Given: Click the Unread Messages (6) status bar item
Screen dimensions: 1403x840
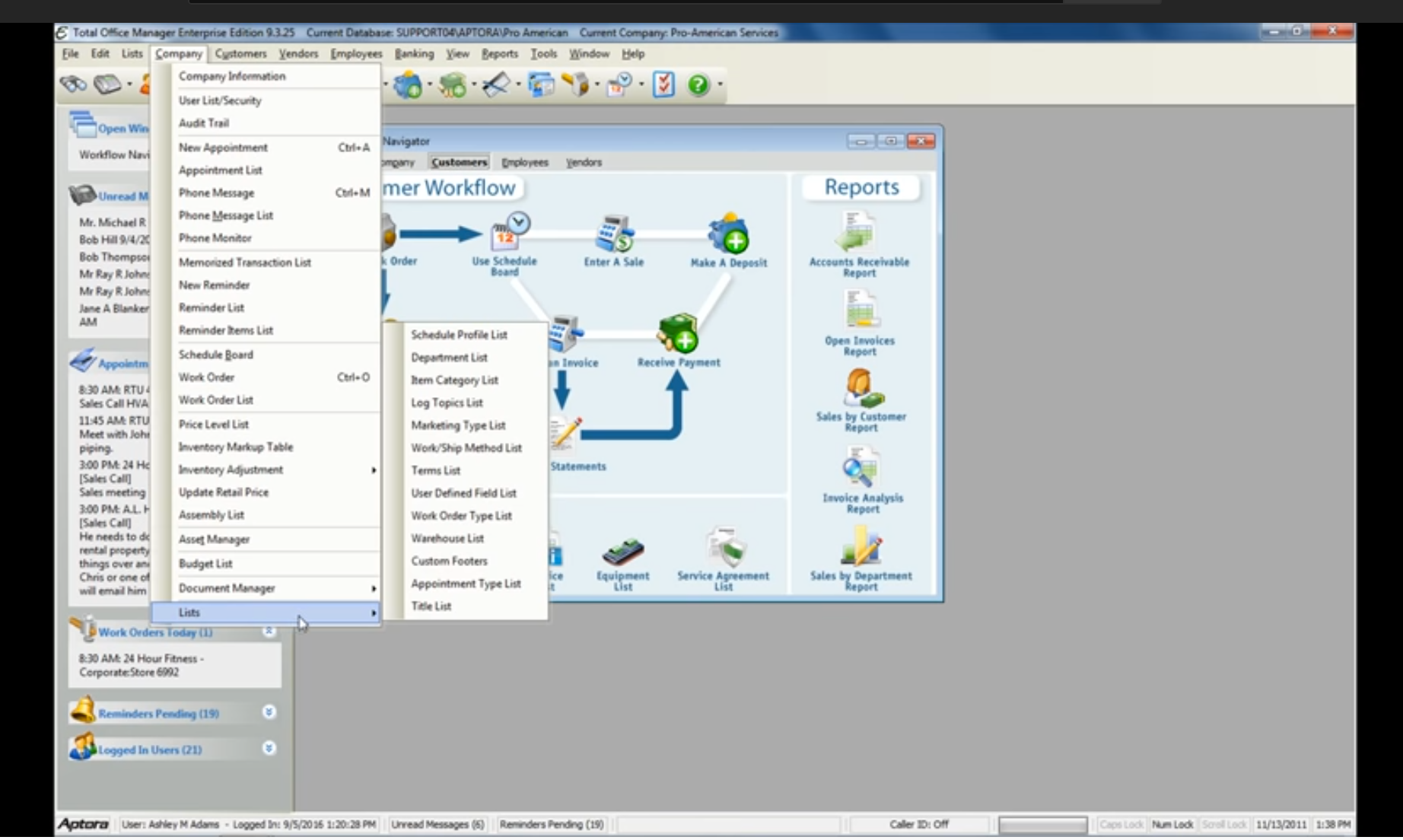Looking at the screenshot, I should (x=437, y=824).
